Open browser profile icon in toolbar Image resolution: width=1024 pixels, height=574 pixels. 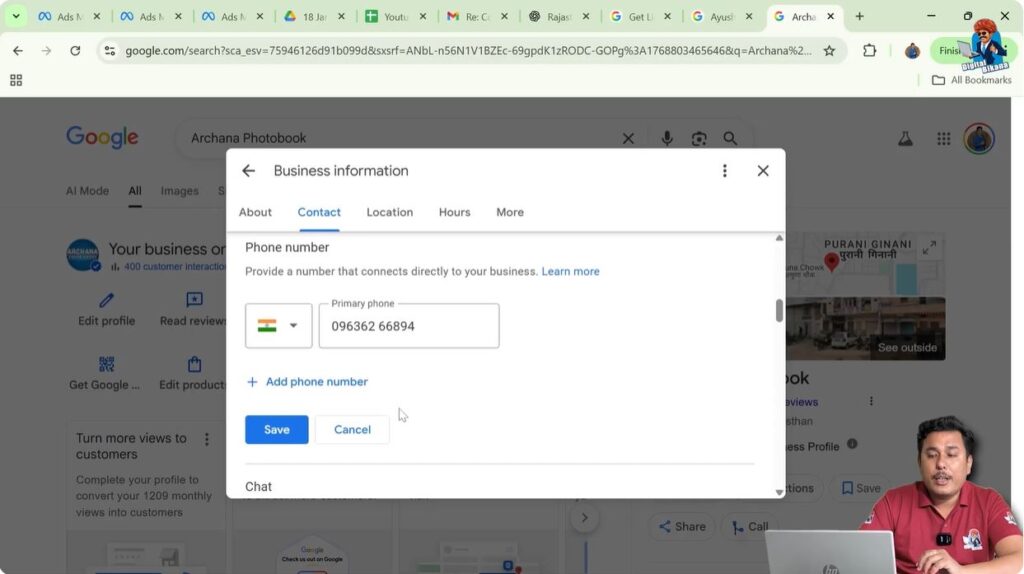pyautogui.click(x=912, y=50)
